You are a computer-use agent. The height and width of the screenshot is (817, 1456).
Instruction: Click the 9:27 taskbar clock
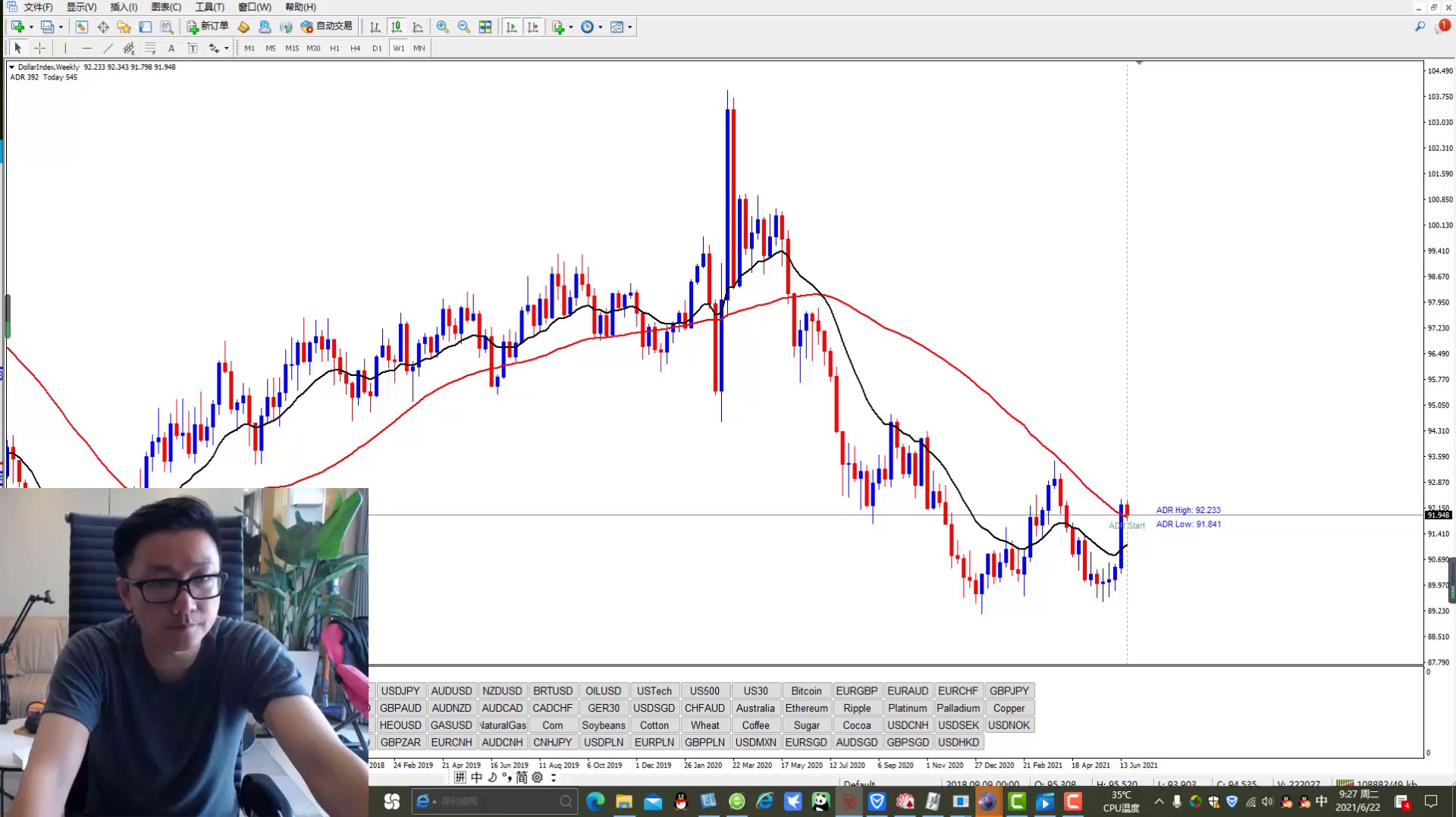tap(1357, 801)
